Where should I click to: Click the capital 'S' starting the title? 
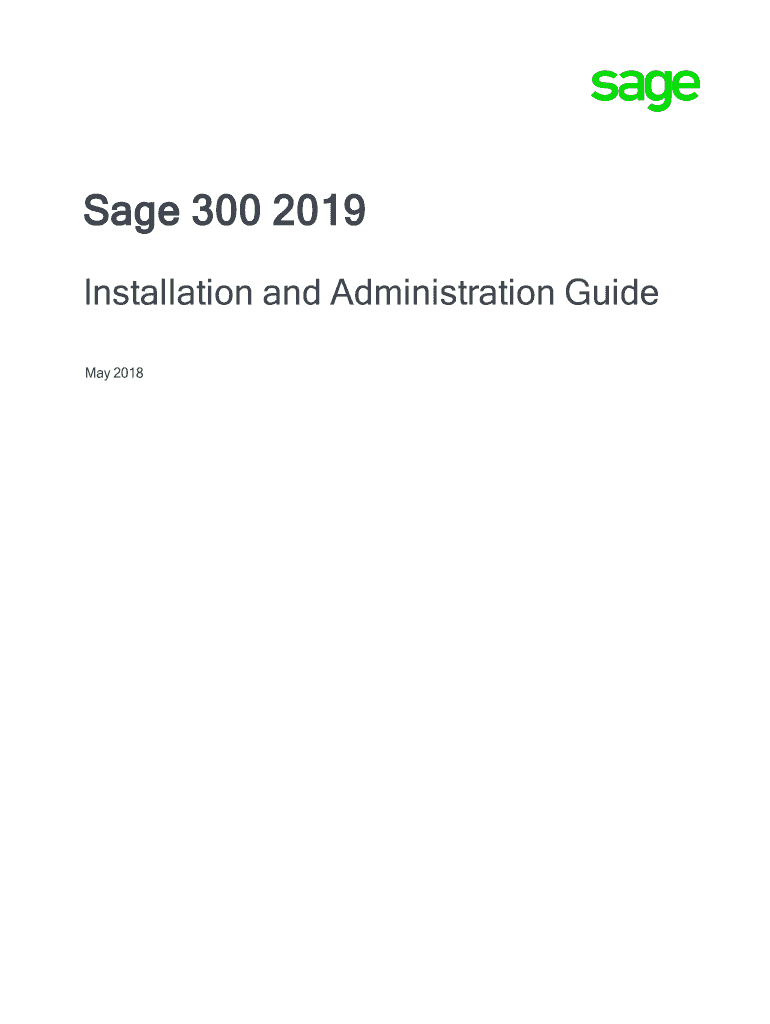(96, 212)
